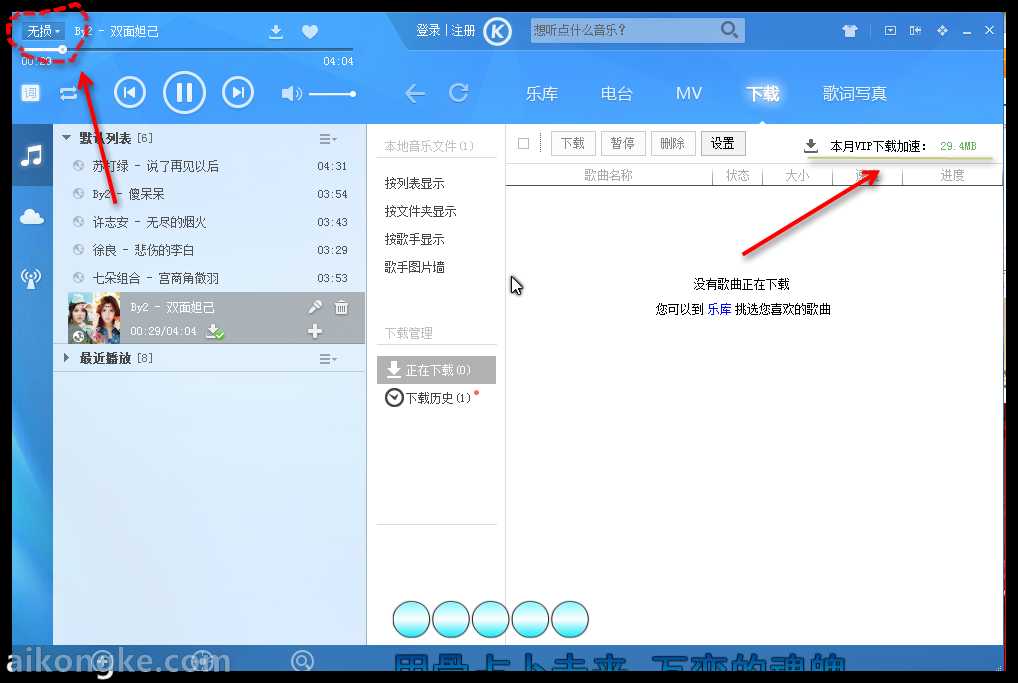
Task: Click the cloud music sidebar icon
Action: pos(32,215)
